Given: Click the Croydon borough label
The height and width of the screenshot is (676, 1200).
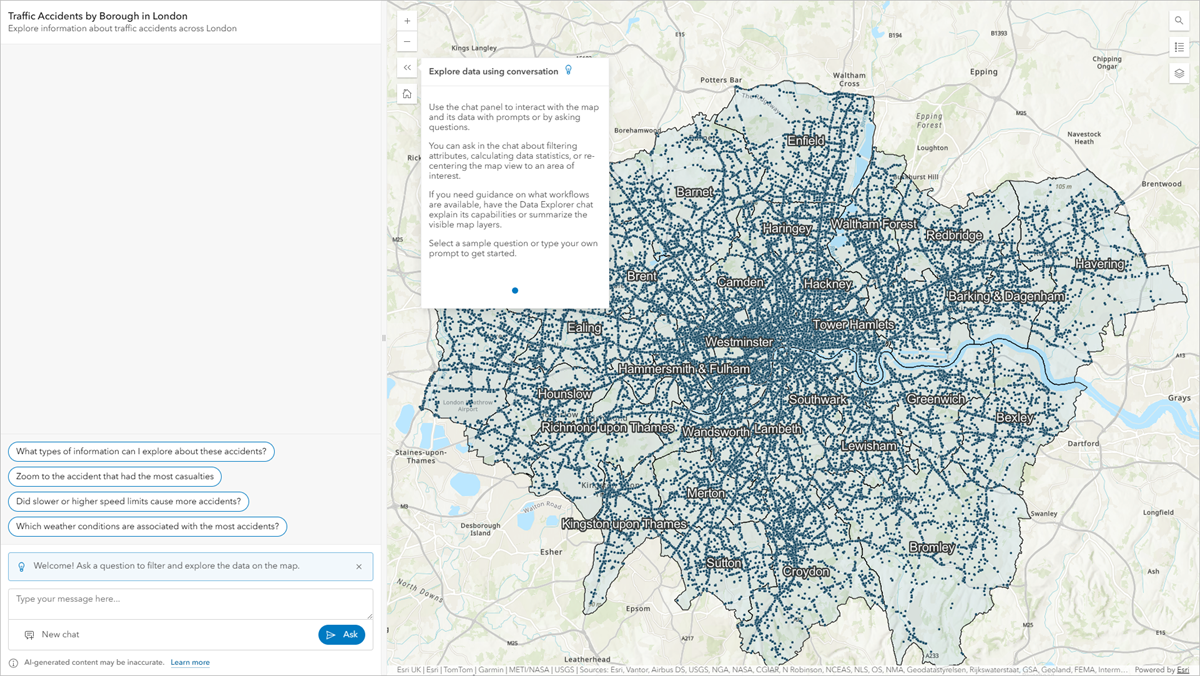Looking at the screenshot, I should pyautogui.click(x=805, y=571).
